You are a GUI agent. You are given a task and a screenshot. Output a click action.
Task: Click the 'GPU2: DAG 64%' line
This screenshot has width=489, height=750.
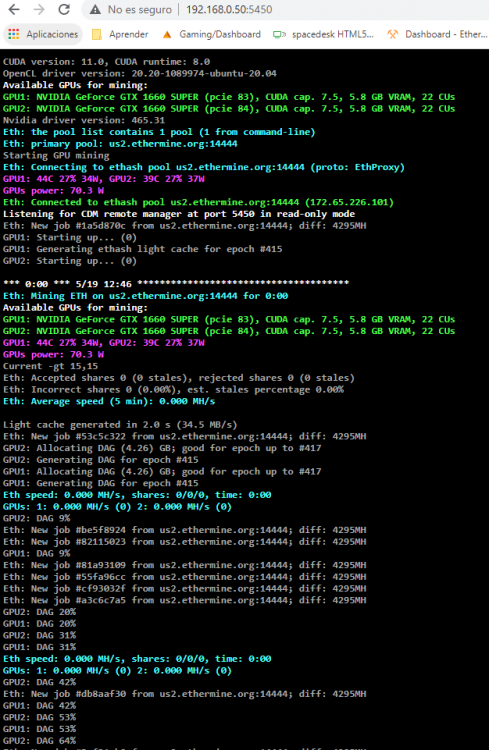click(x=39, y=741)
